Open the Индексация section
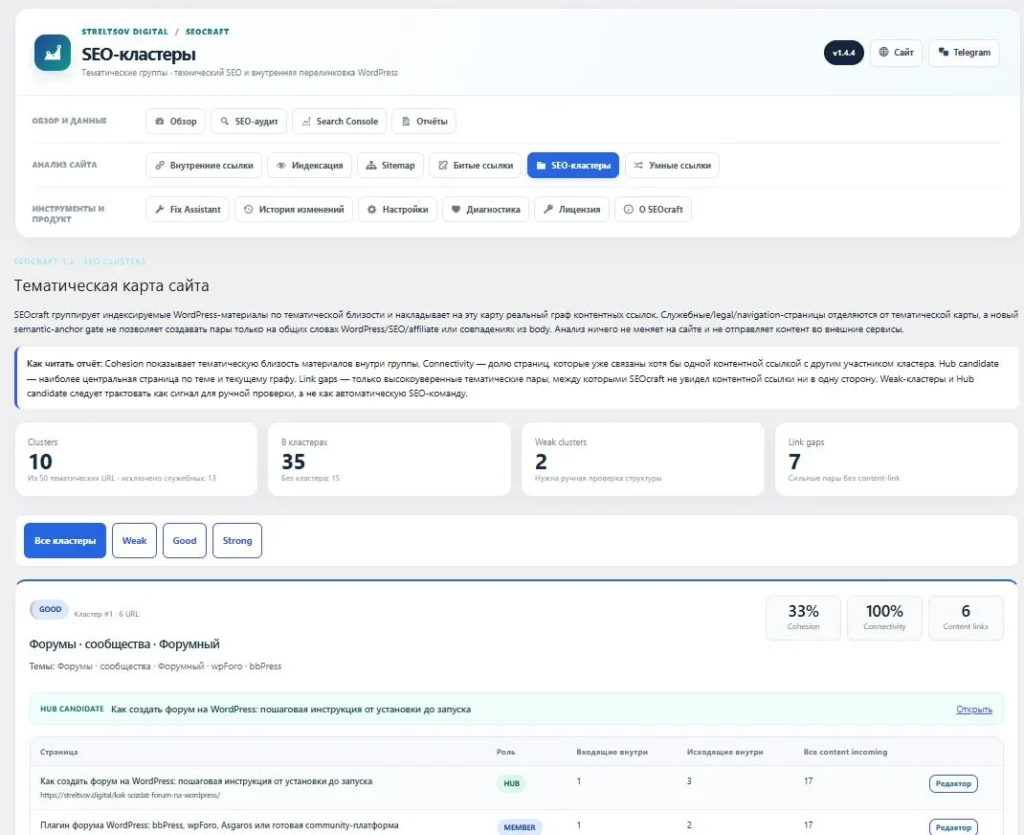The image size is (1024, 835). coord(310,165)
